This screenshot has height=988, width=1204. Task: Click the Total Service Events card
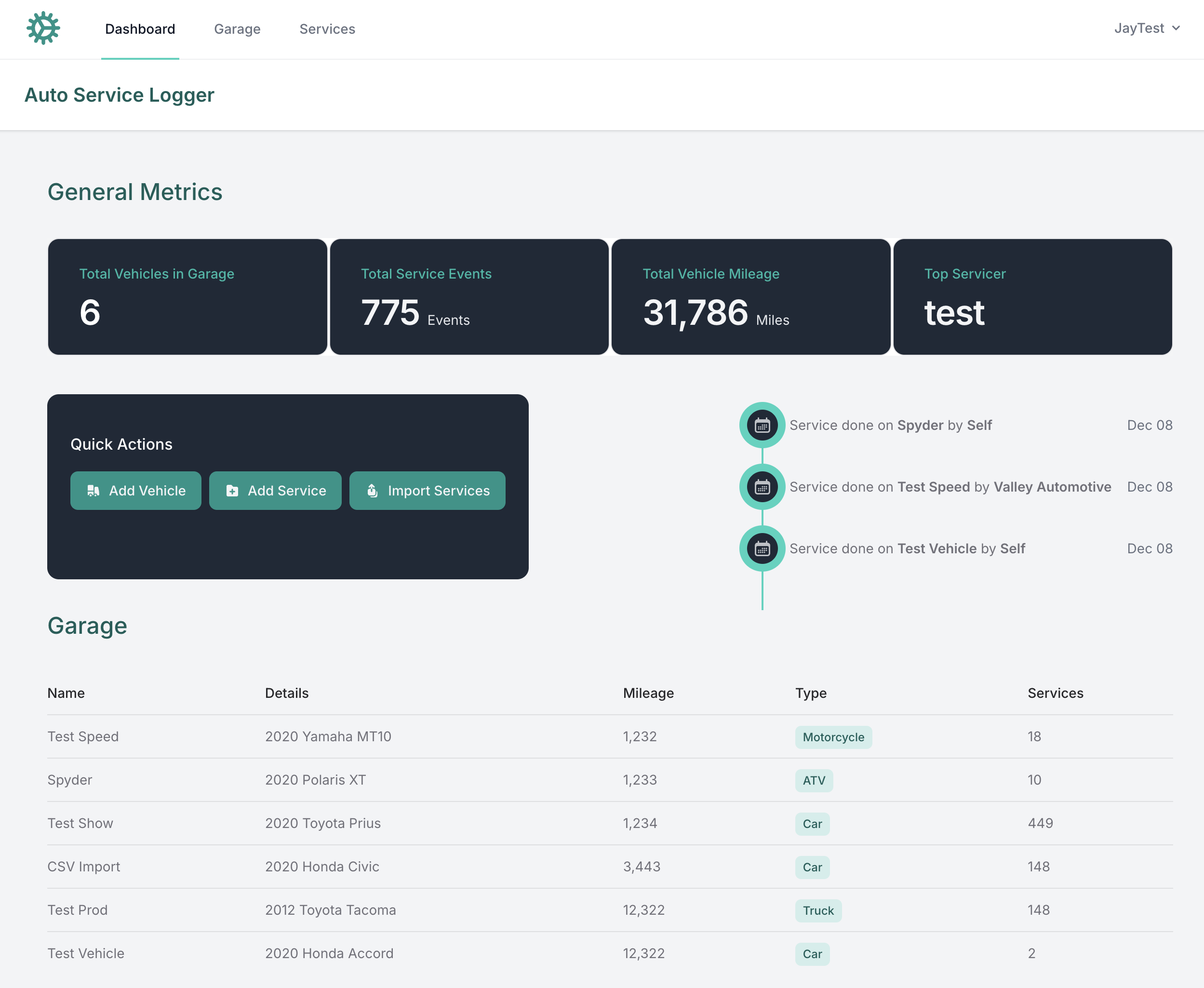(x=469, y=296)
